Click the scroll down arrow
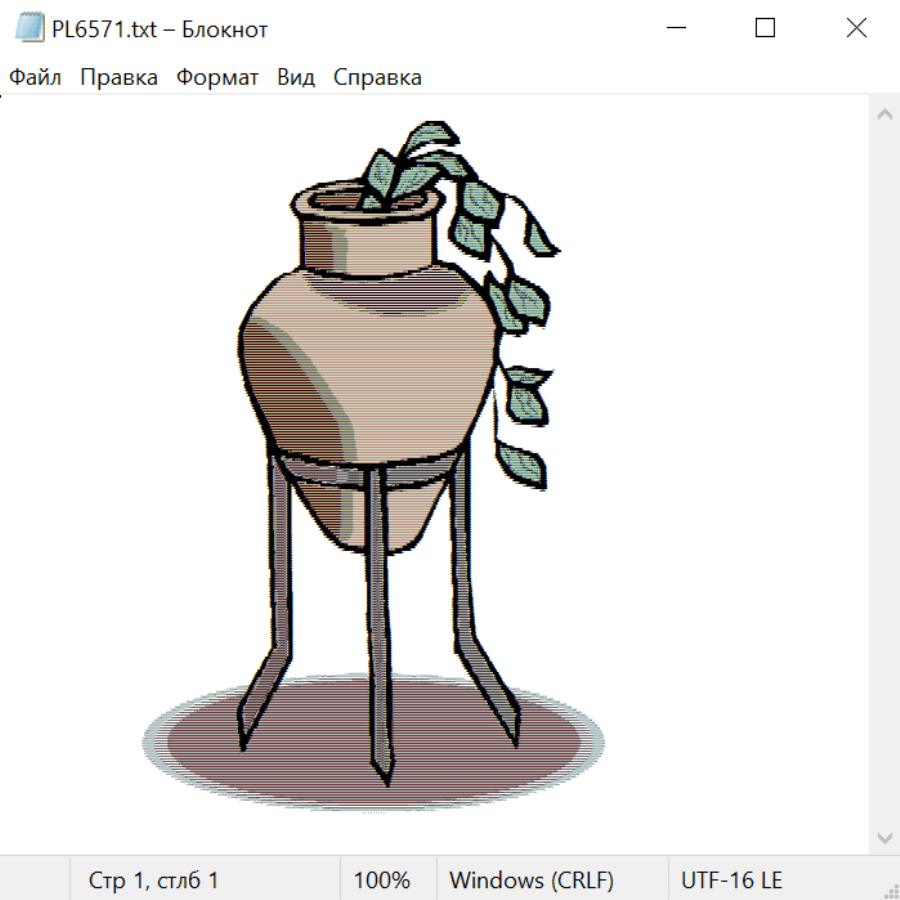This screenshot has height=900, width=900. pyautogui.click(x=884, y=836)
